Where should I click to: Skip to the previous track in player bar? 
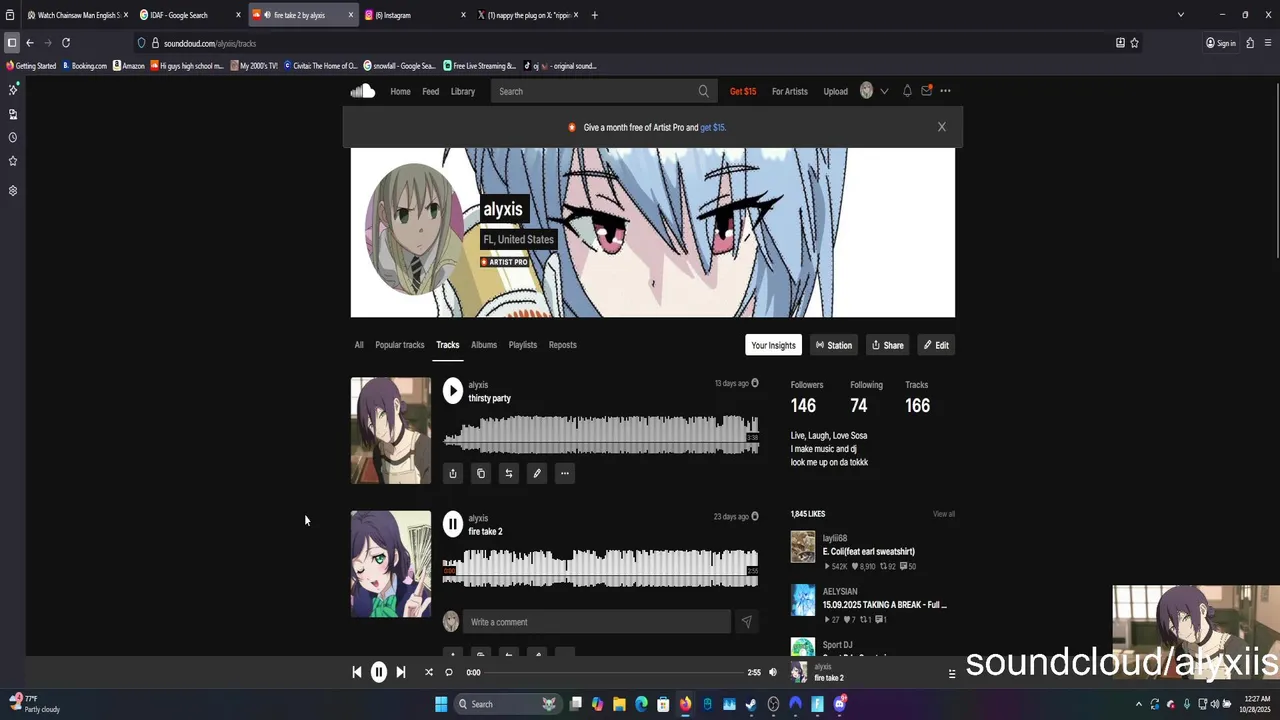point(357,672)
